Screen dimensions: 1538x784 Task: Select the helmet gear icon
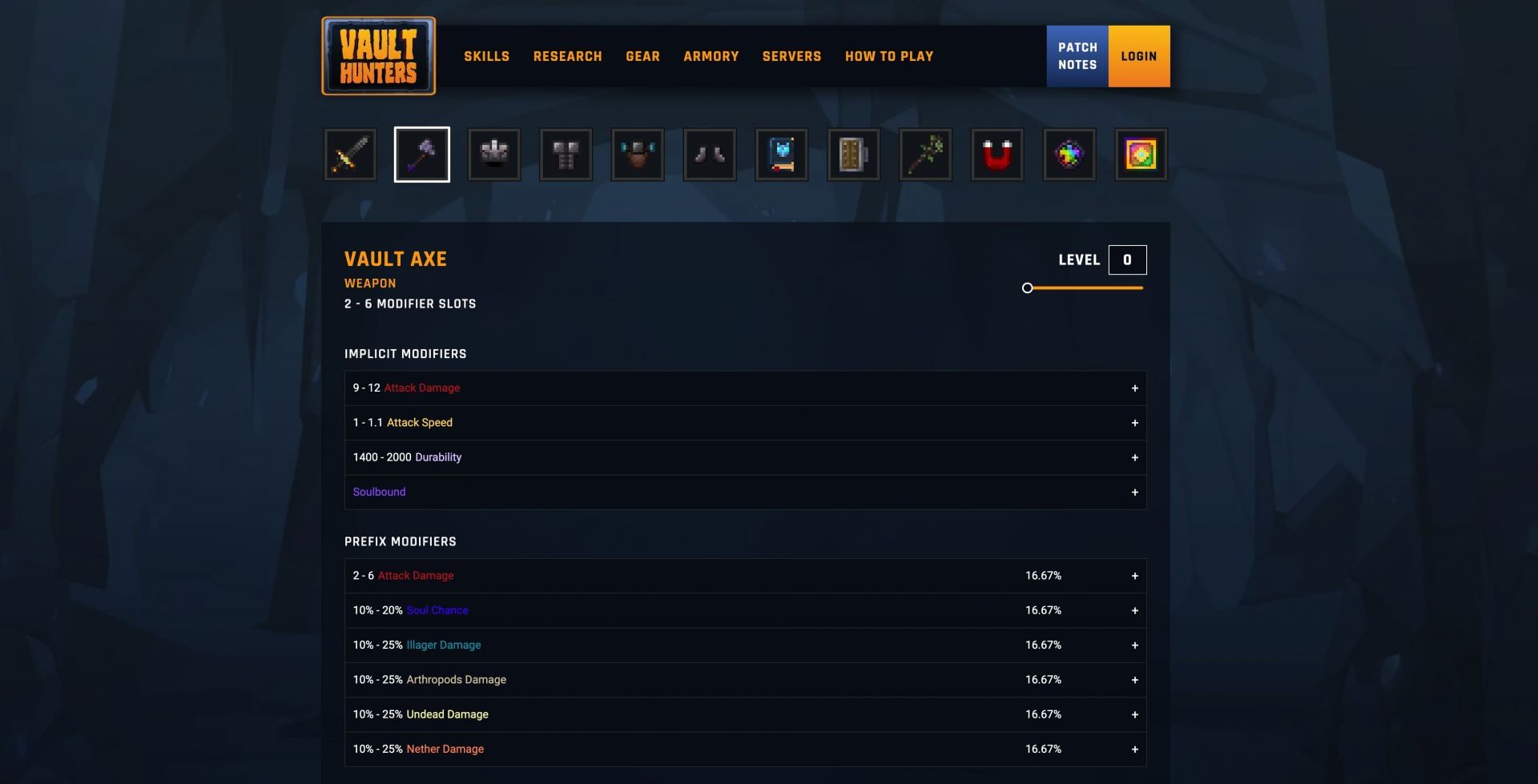coord(494,155)
